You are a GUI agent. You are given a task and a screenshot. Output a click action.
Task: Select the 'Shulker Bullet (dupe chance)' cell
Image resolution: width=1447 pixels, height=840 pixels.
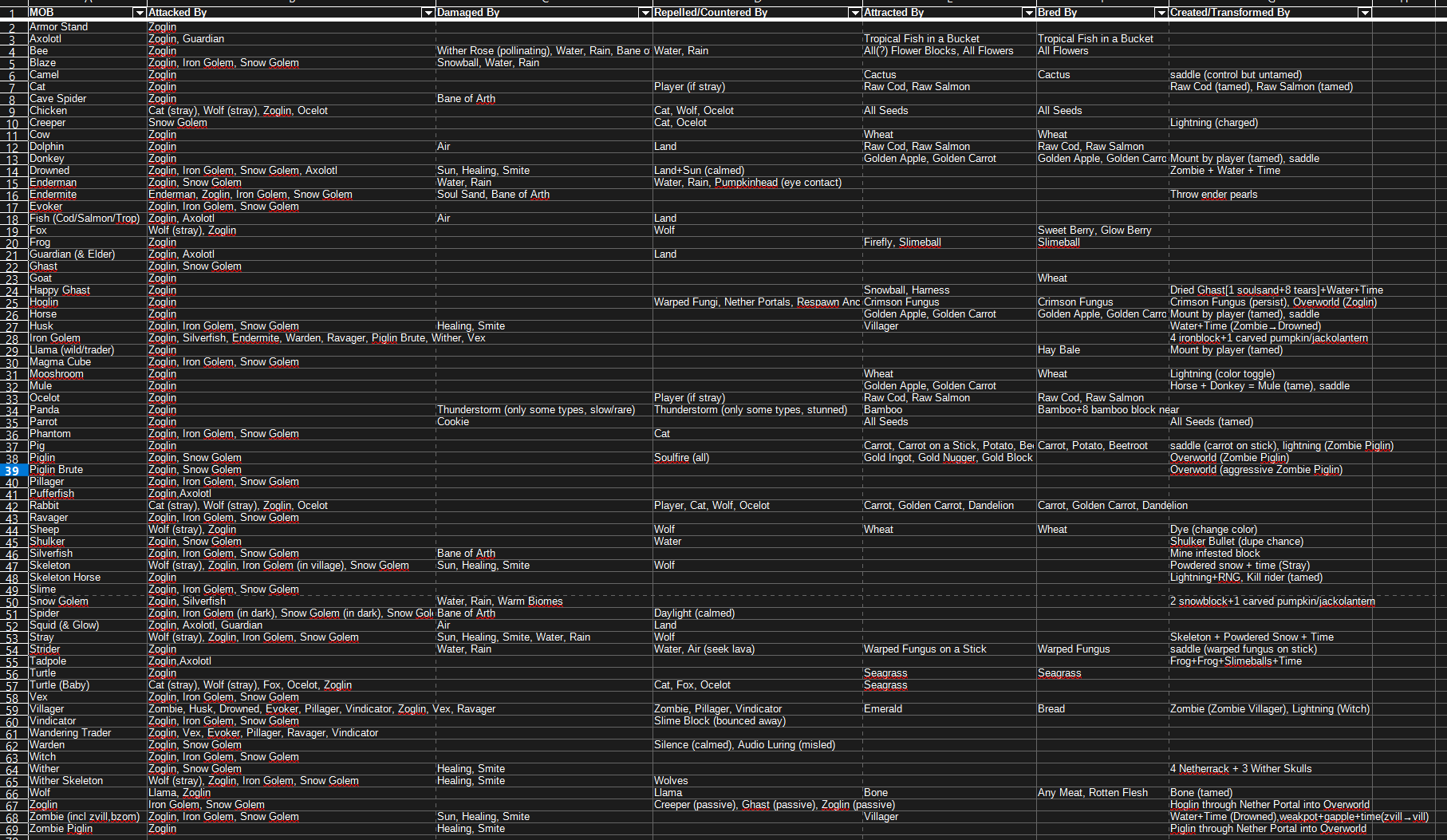[1270, 542]
